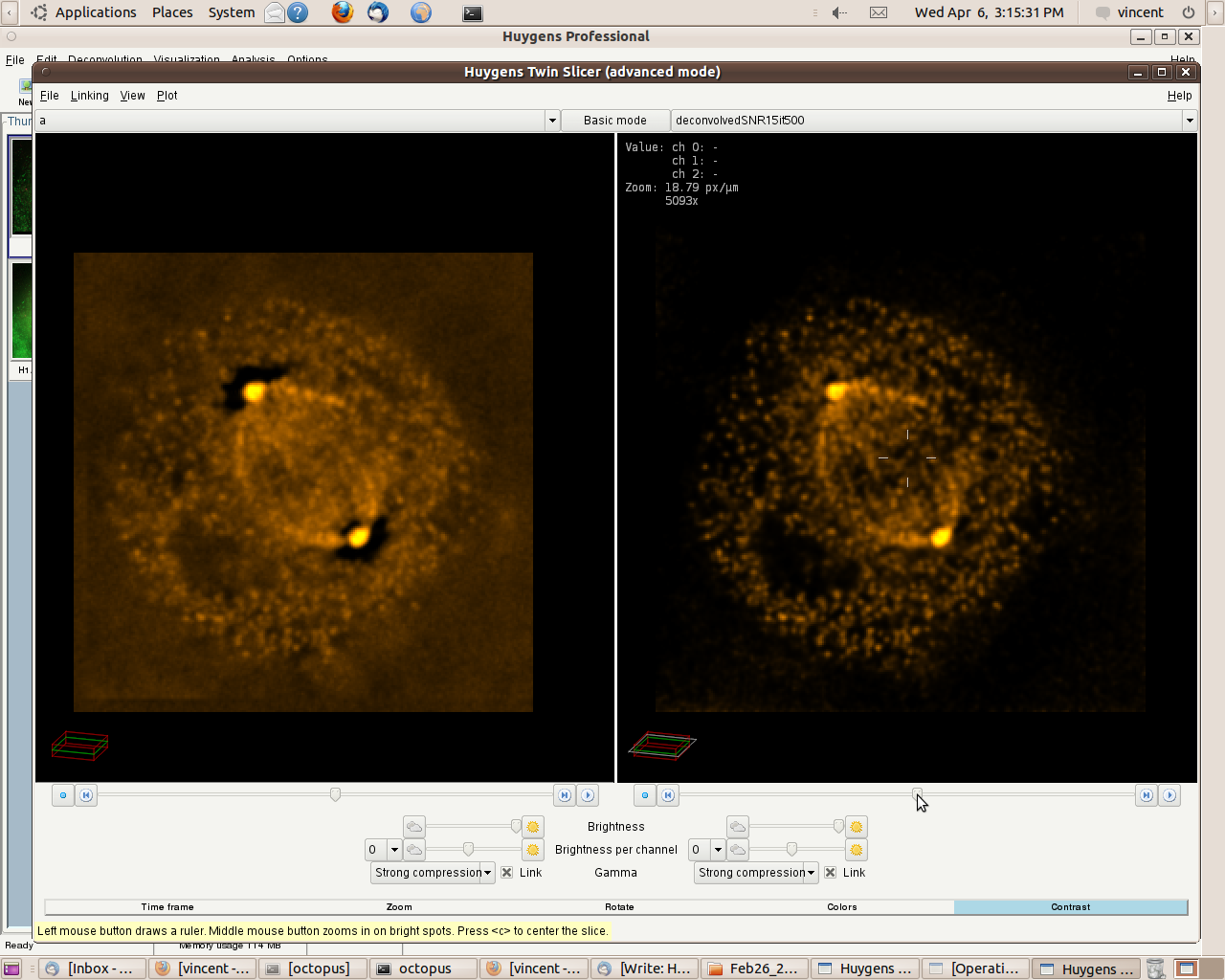Click the Basic mode button
Viewport: 1225px width, 980px height.
tap(614, 121)
